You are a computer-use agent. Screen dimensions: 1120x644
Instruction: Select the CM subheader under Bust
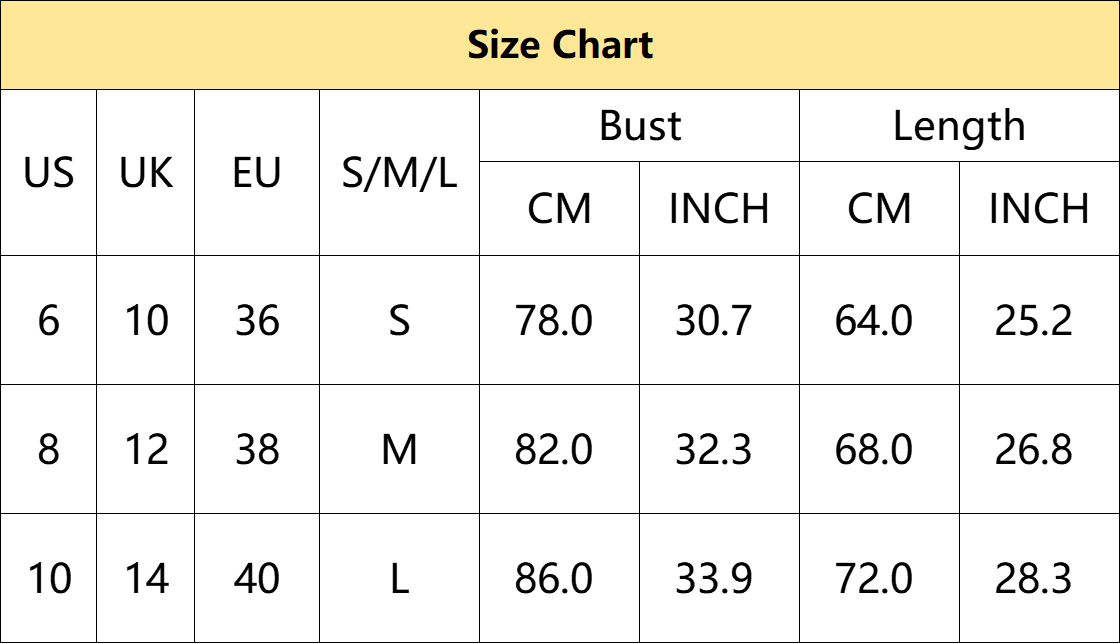[x=559, y=208]
